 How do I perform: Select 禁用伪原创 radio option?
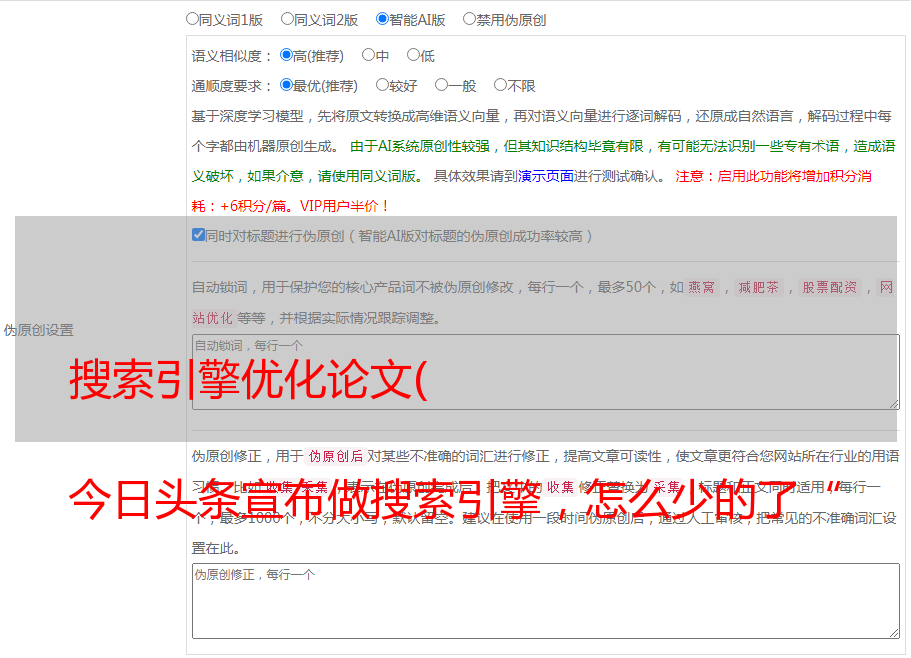coord(469,19)
